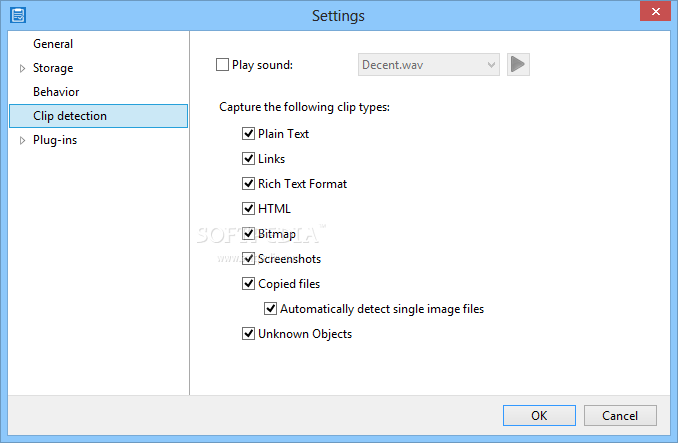678x443 pixels.
Task: Click the OK button
Action: (x=539, y=415)
